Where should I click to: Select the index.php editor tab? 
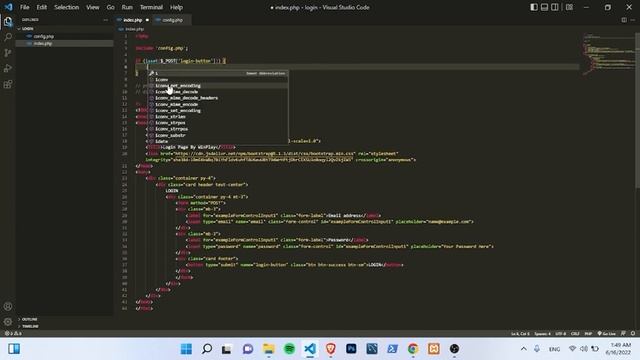133,20
